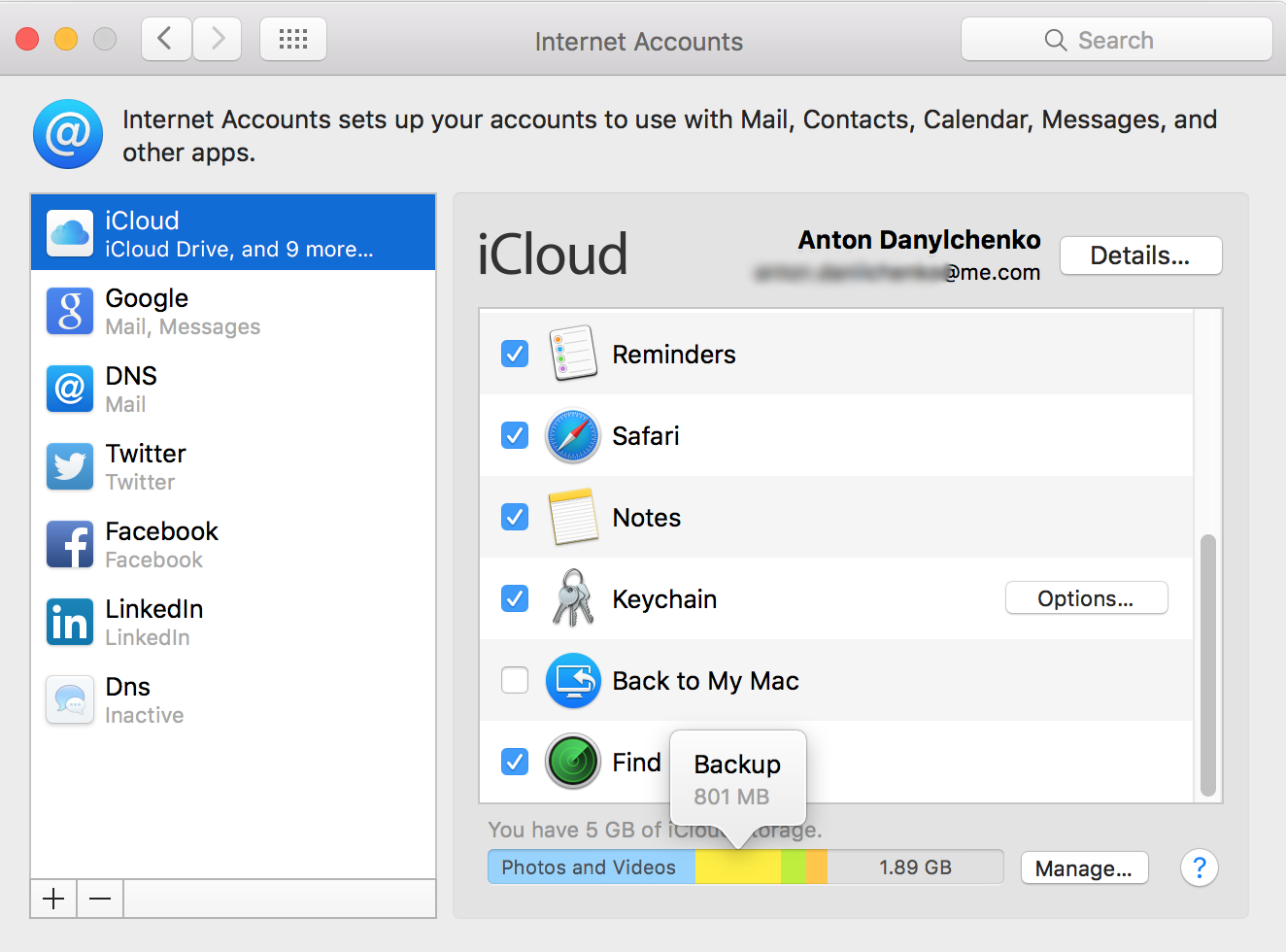Remove selected account with minus button
This screenshot has width=1286, height=952.
pyautogui.click(x=100, y=899)
